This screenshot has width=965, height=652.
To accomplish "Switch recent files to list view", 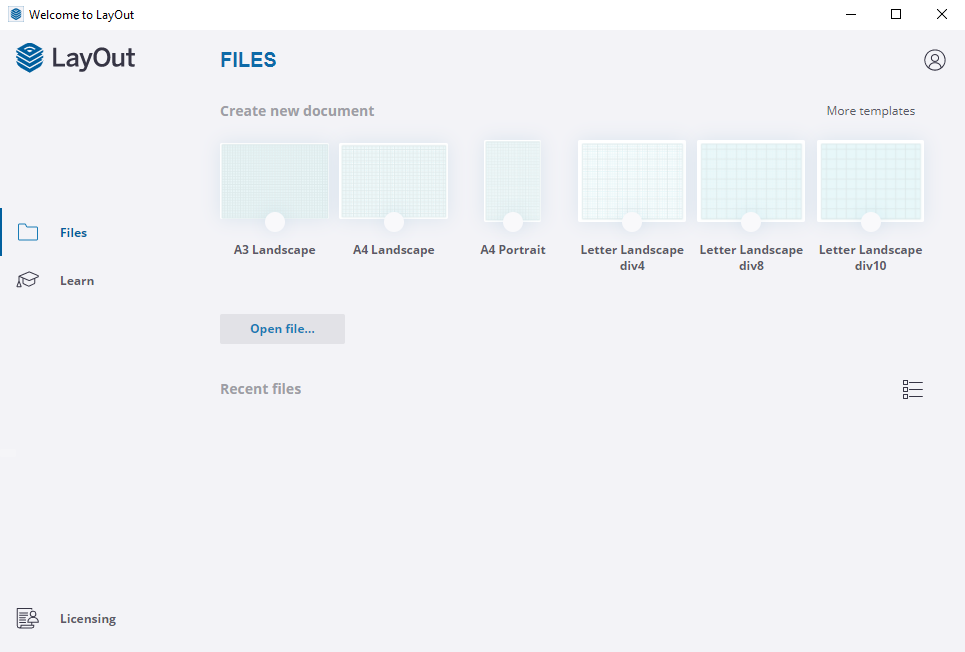I will point(913,389).
